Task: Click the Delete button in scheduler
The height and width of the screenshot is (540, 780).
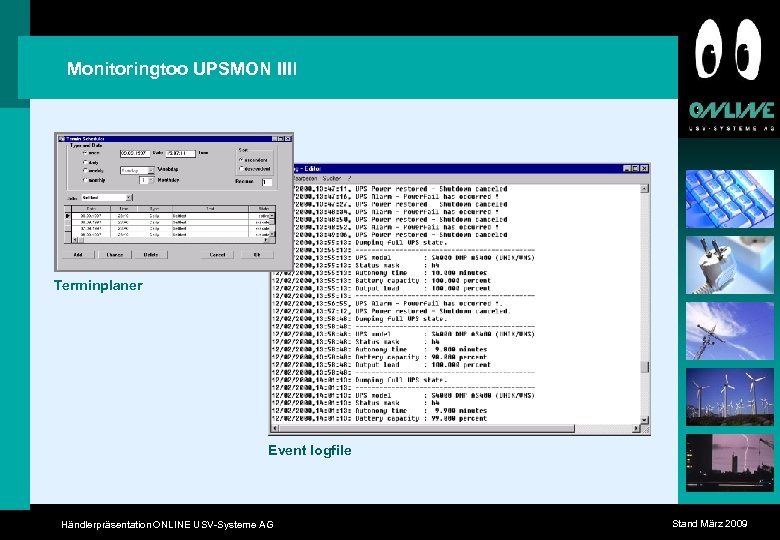Action: (x=151, y=255)
